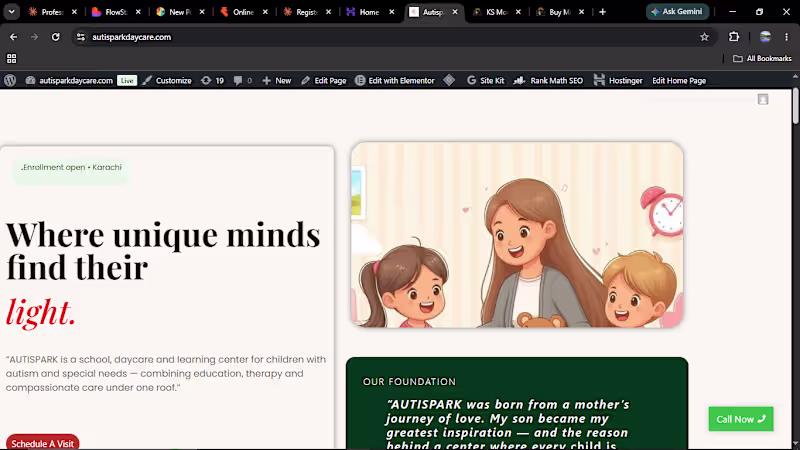
Task: Open Customize in the admin bar
Action: [167, 81]
